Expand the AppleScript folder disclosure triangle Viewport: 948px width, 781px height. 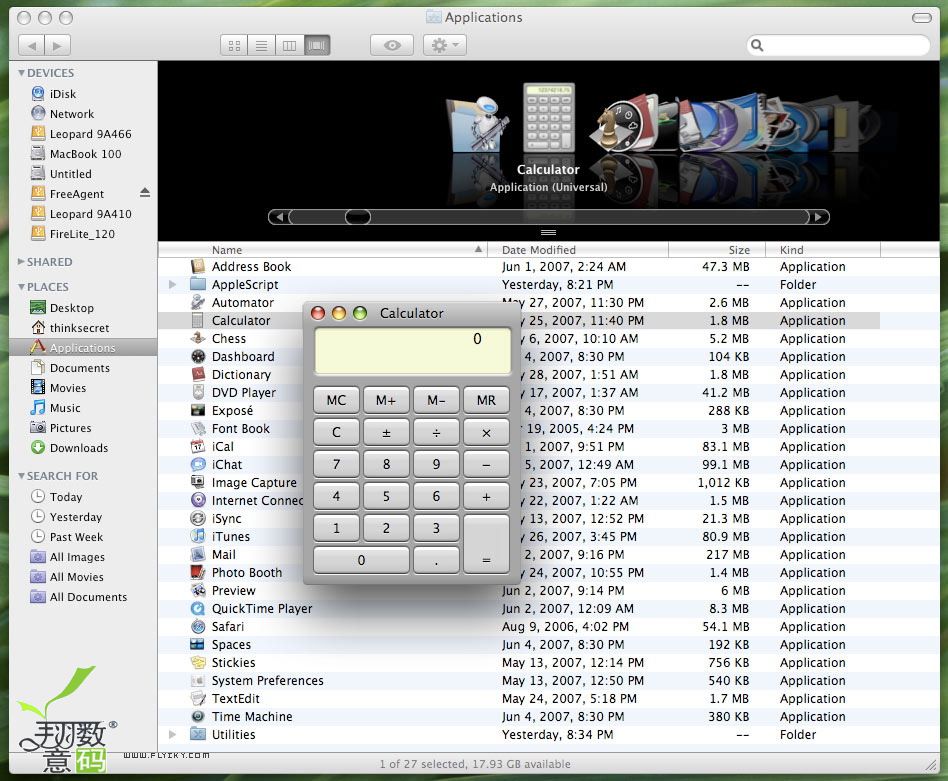click(172, 284)
